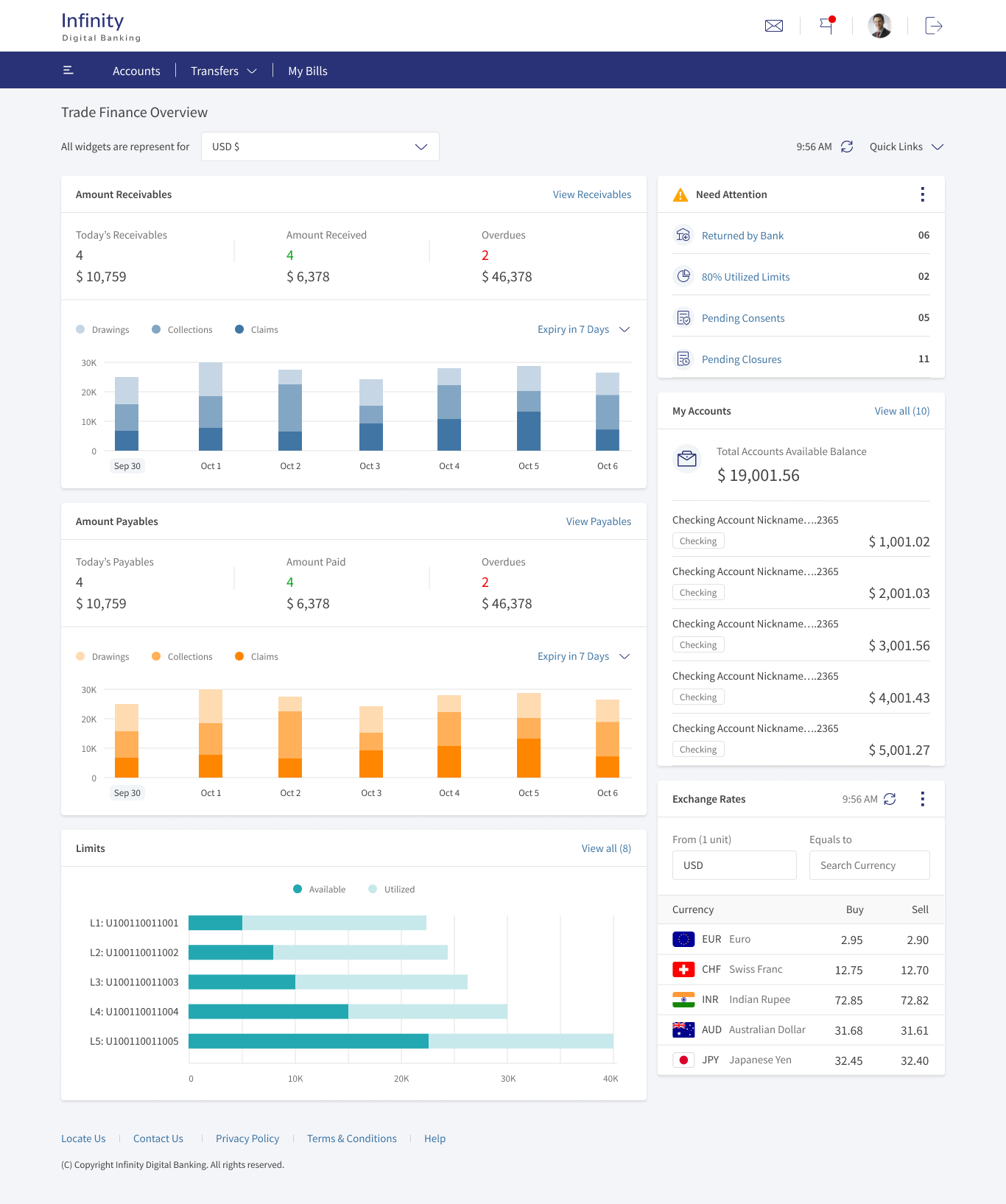Click L5: U100110011005 limit bar
This screenshot has height=1204, width=1006.
(401, 1041)
